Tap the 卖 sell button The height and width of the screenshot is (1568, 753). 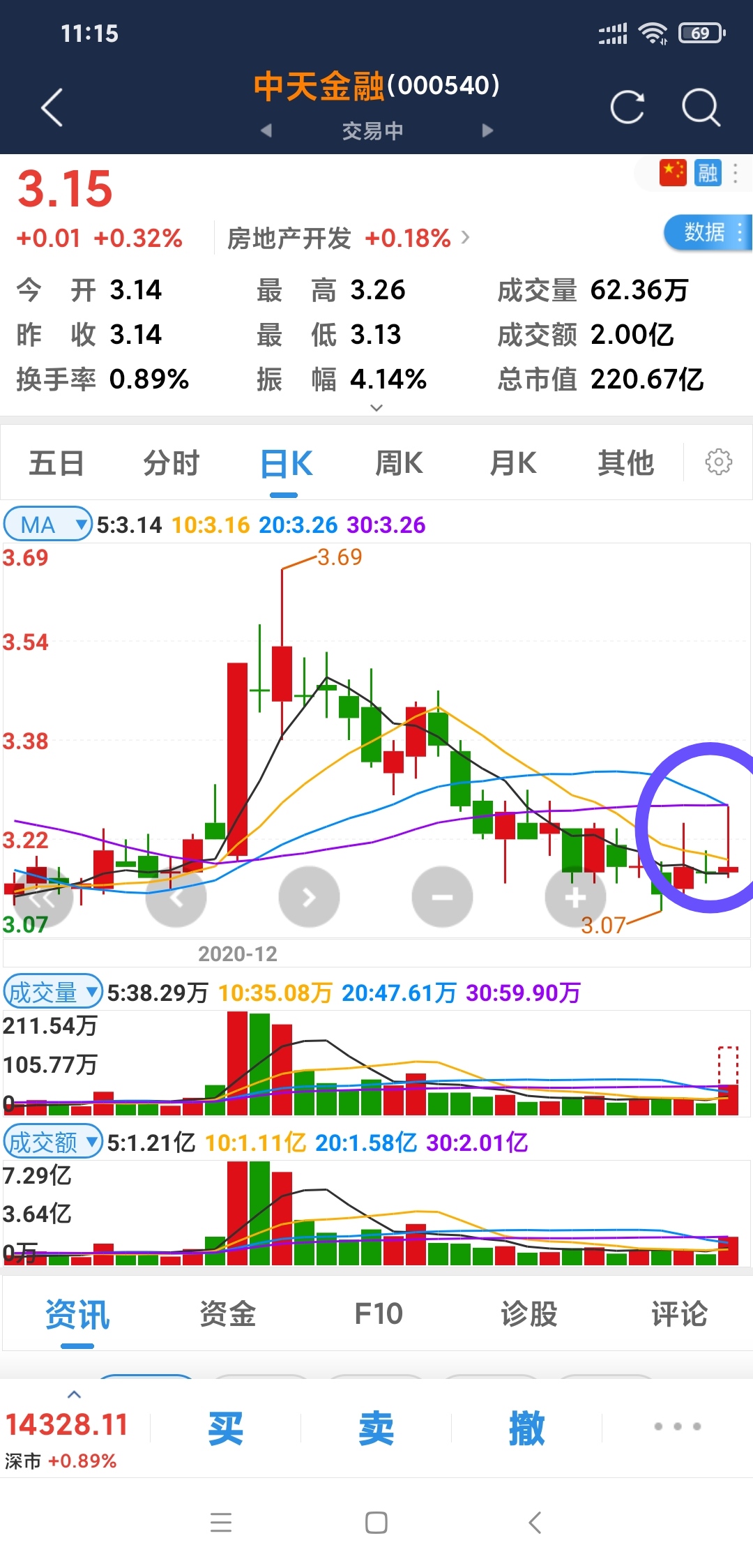click(376, 1428)
